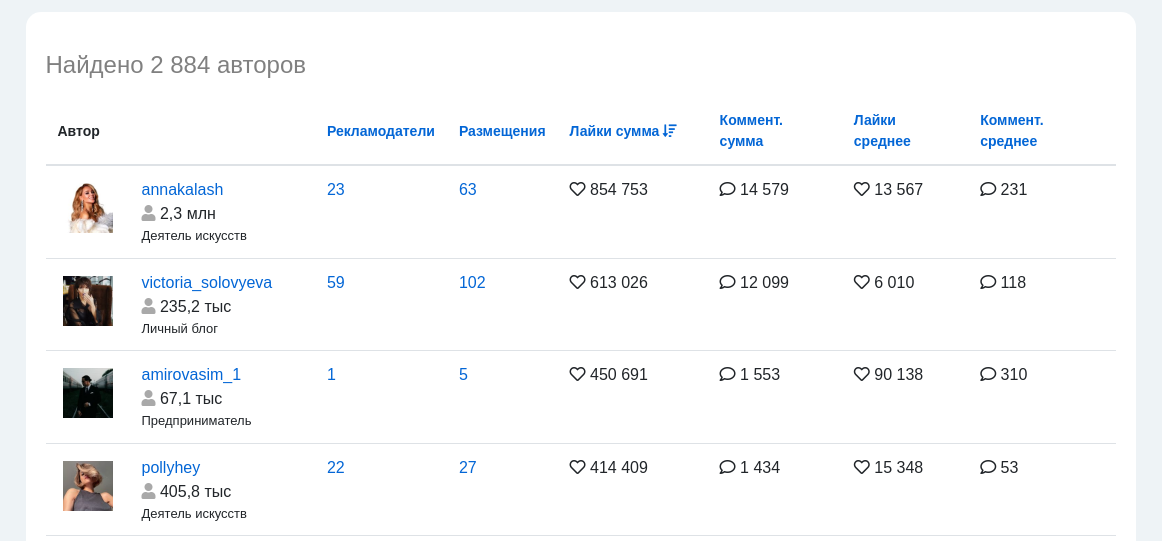Viewport: 1162px width, 541px height.
Task: Open victoria_solovyeva author link
Action: pos(207,282)
